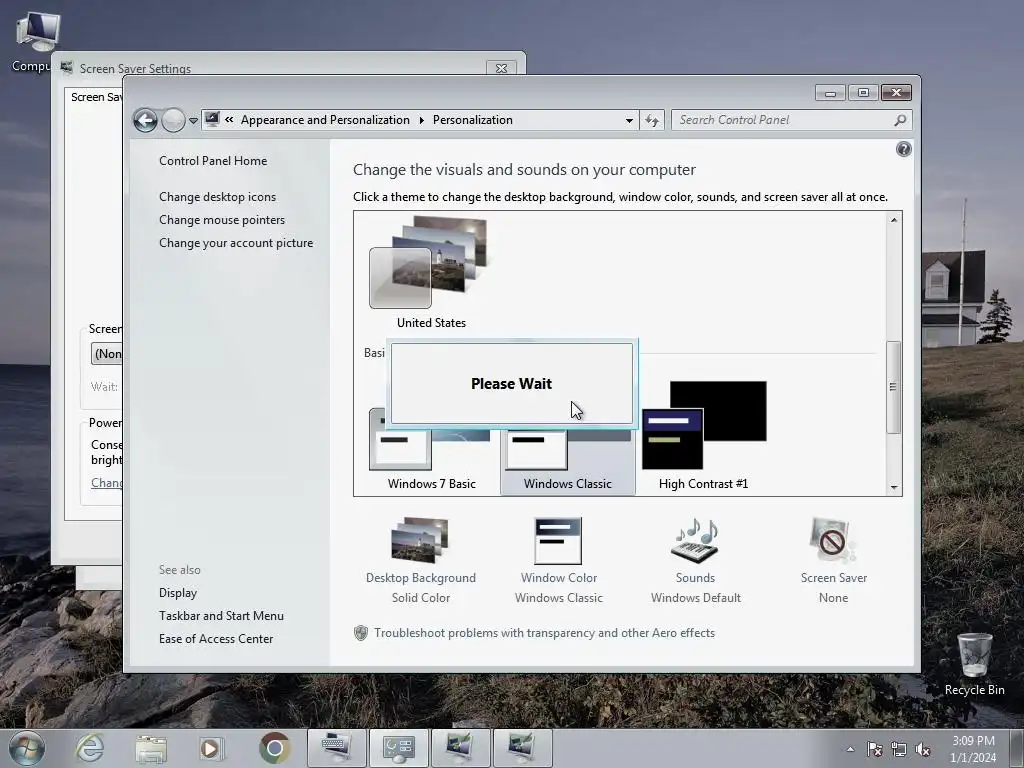Launch Google Chrome from taskbar
The height and width of the screenshot is (768, 1024).
(x=274, y=748)
